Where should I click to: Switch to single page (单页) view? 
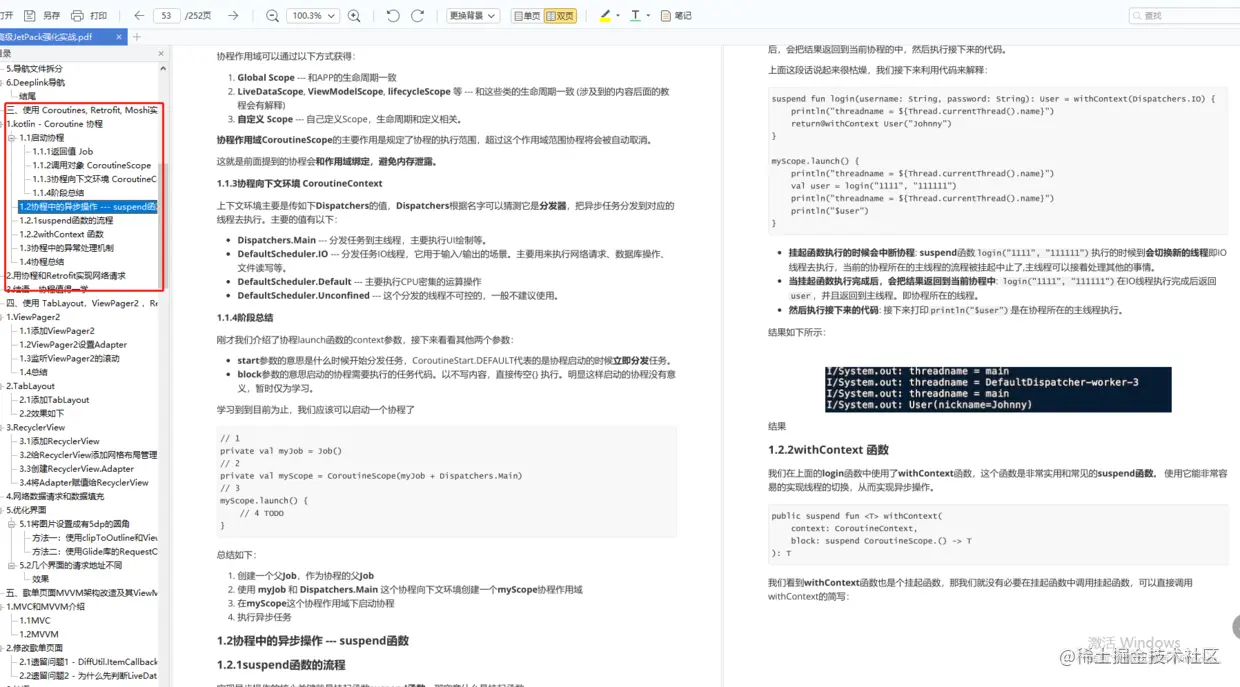coord(526,16)
